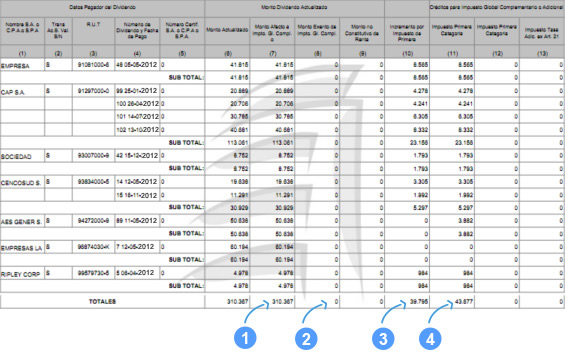Click dividend 42 dated 15-12-2012
The image size is (565, 360).
[137, 156]
